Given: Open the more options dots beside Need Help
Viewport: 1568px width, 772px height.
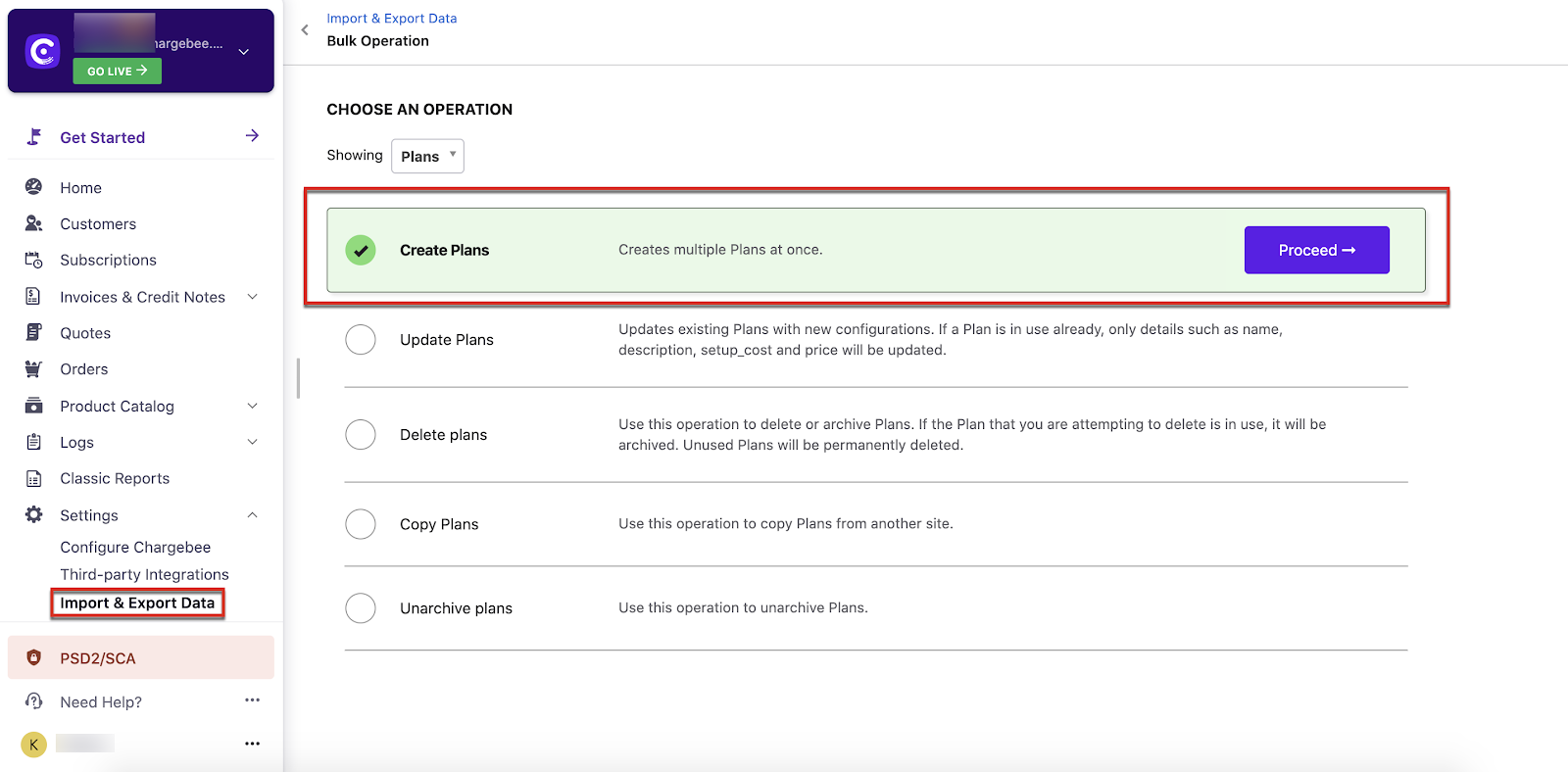Looking at the screenshot, I should click(x=252, y=700).
